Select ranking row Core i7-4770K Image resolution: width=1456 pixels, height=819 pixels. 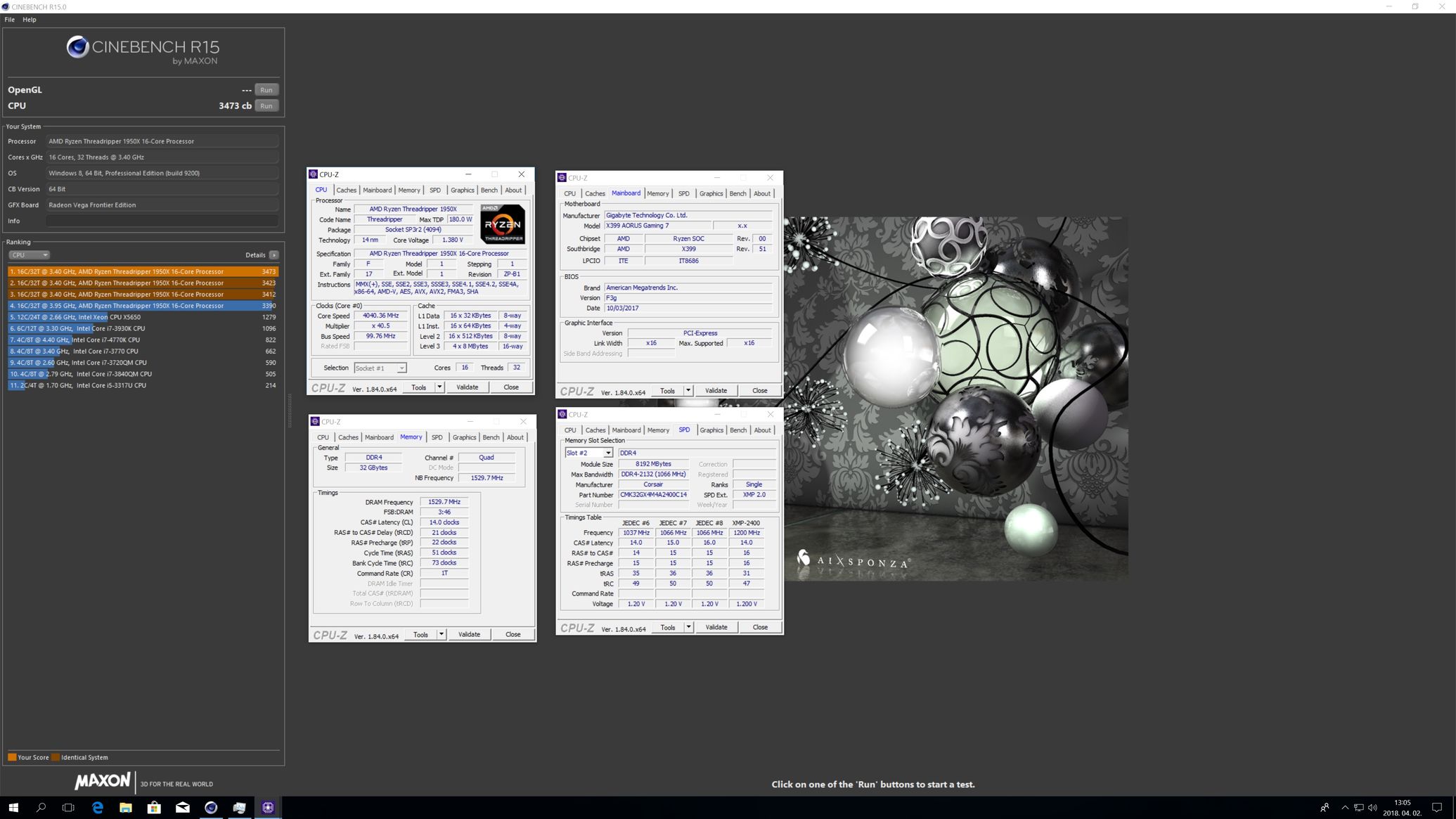(143, 340)
